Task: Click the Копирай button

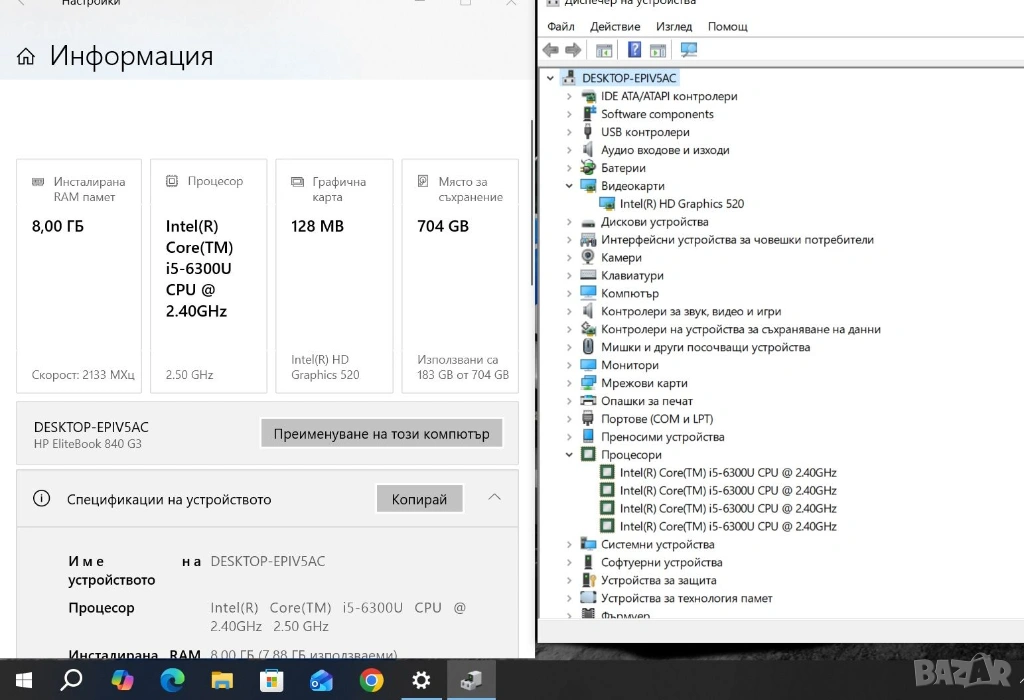Action: point(419,499)
